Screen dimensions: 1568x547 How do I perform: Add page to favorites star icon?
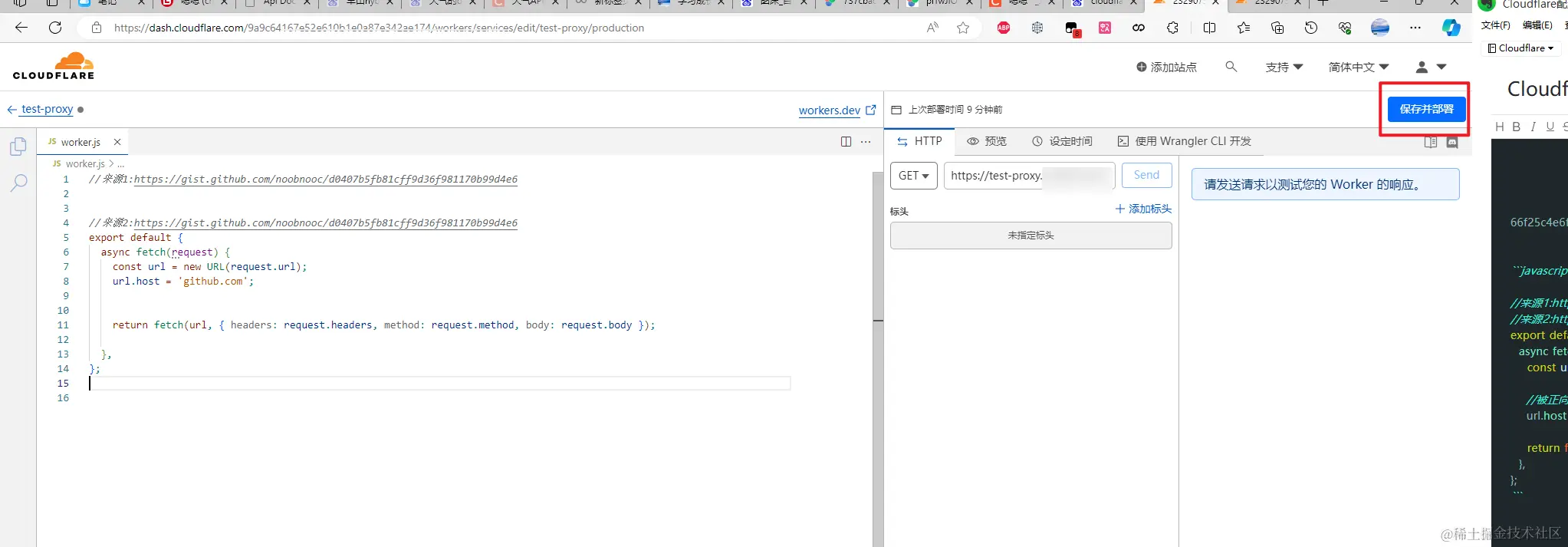[x=963, y=28]
